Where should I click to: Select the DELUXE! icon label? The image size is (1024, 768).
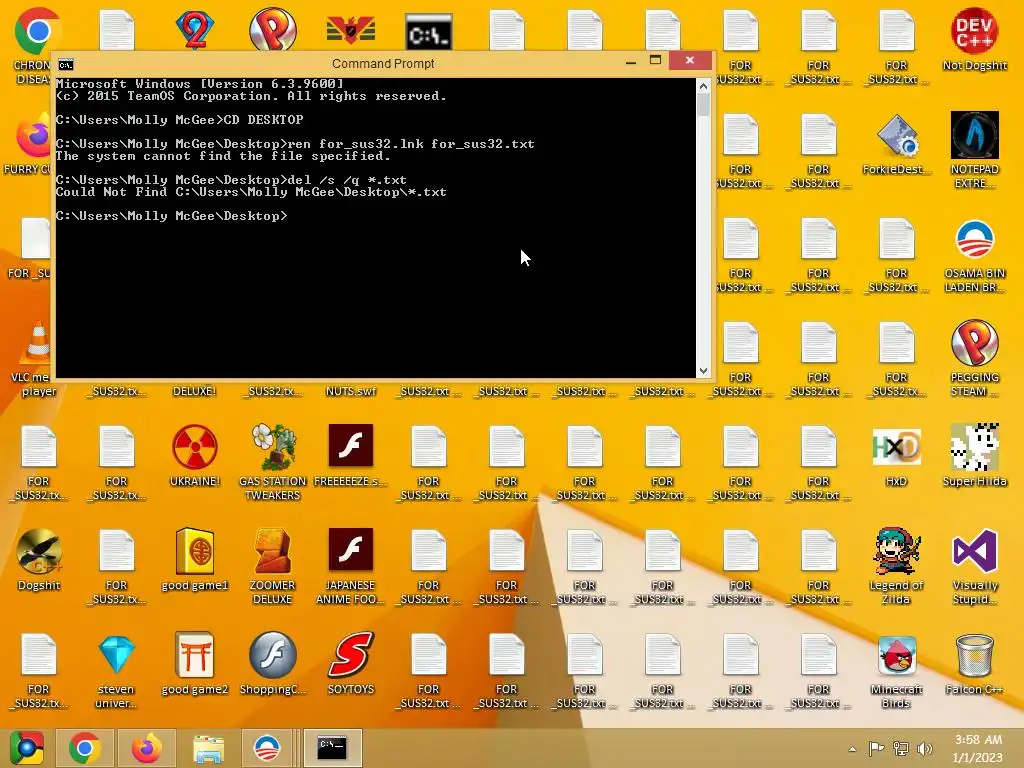click(x=194, y=391)
